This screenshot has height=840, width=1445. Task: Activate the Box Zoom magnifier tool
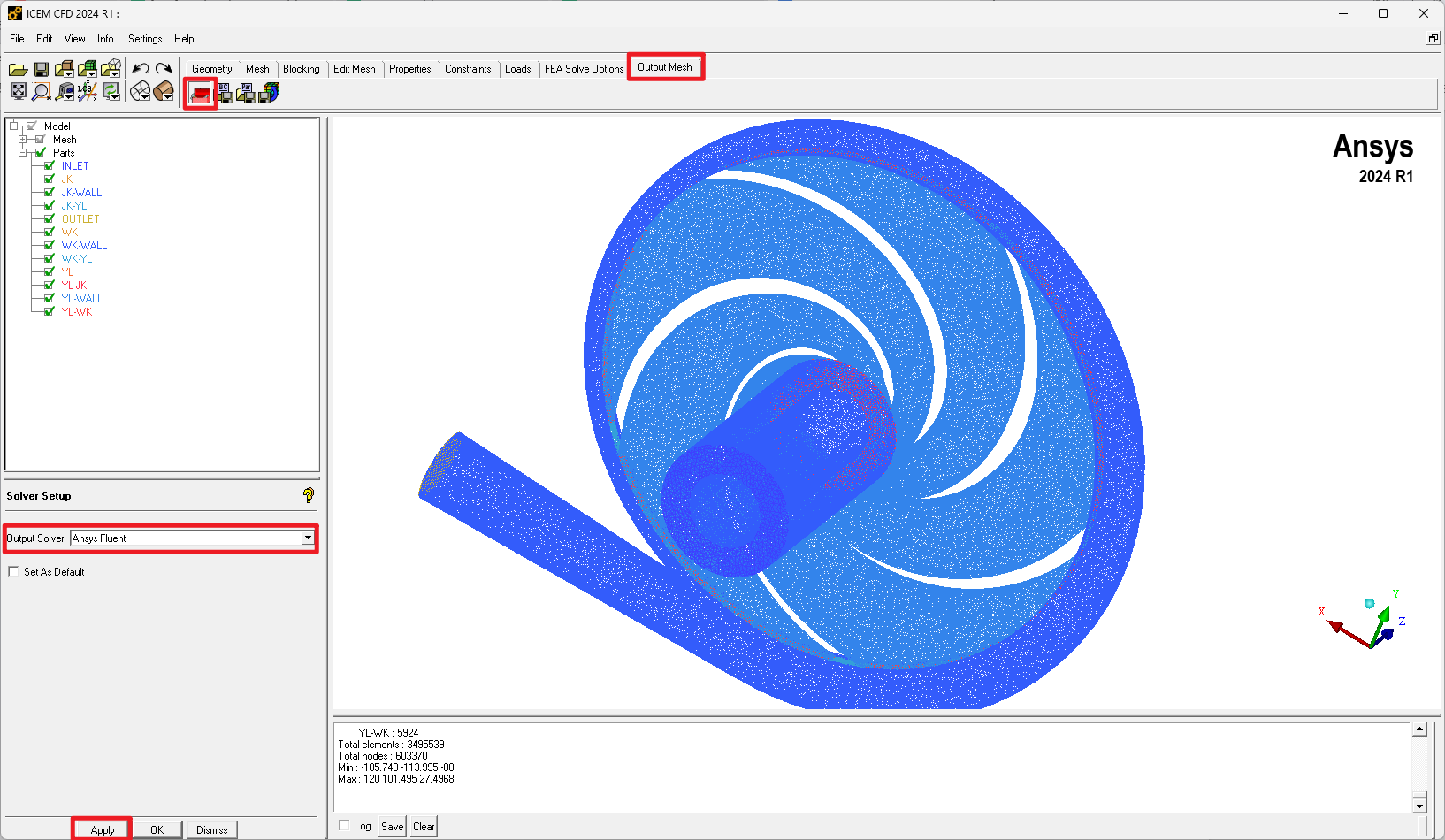(41, 91)
